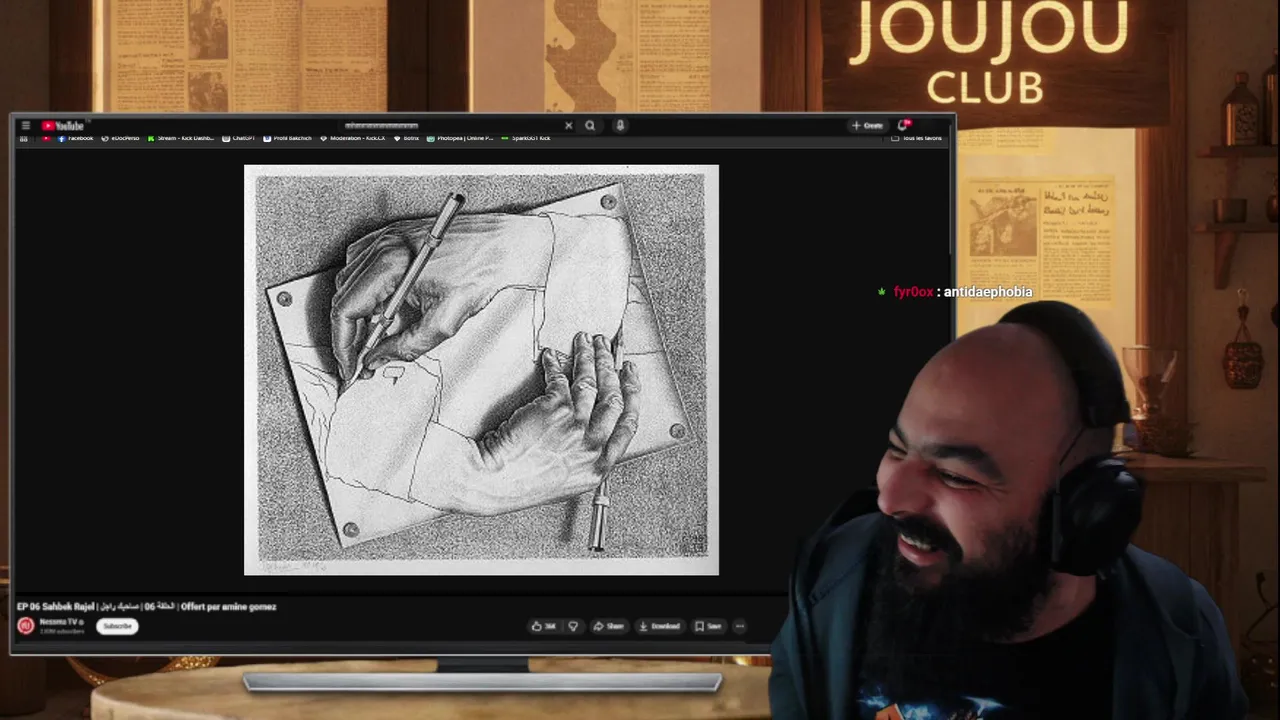Open the Stream - Kick Dashboard bookmark
The width and height of the screenshot is (1280, 720).
[x=181, y=138]
